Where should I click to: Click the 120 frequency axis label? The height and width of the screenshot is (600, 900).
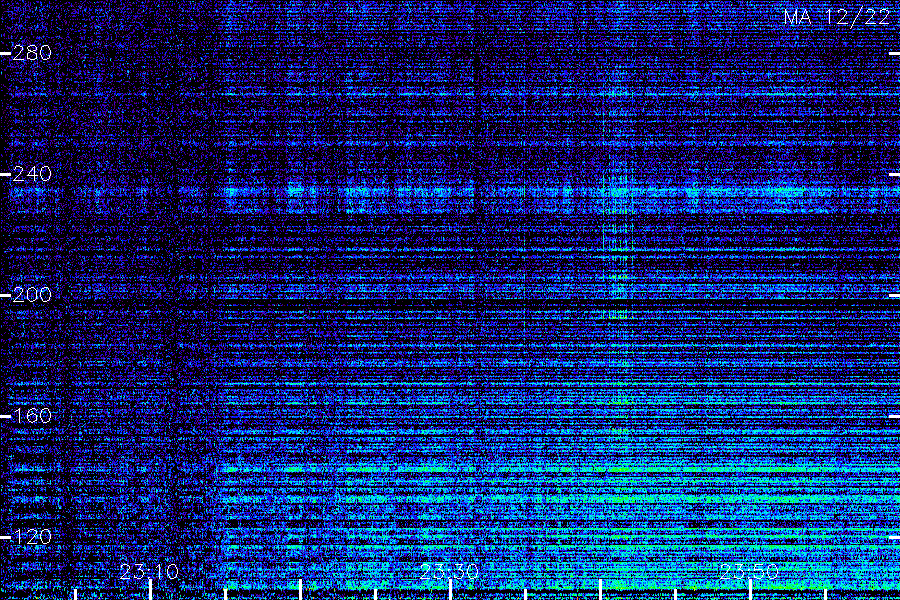tap(32, 537)
